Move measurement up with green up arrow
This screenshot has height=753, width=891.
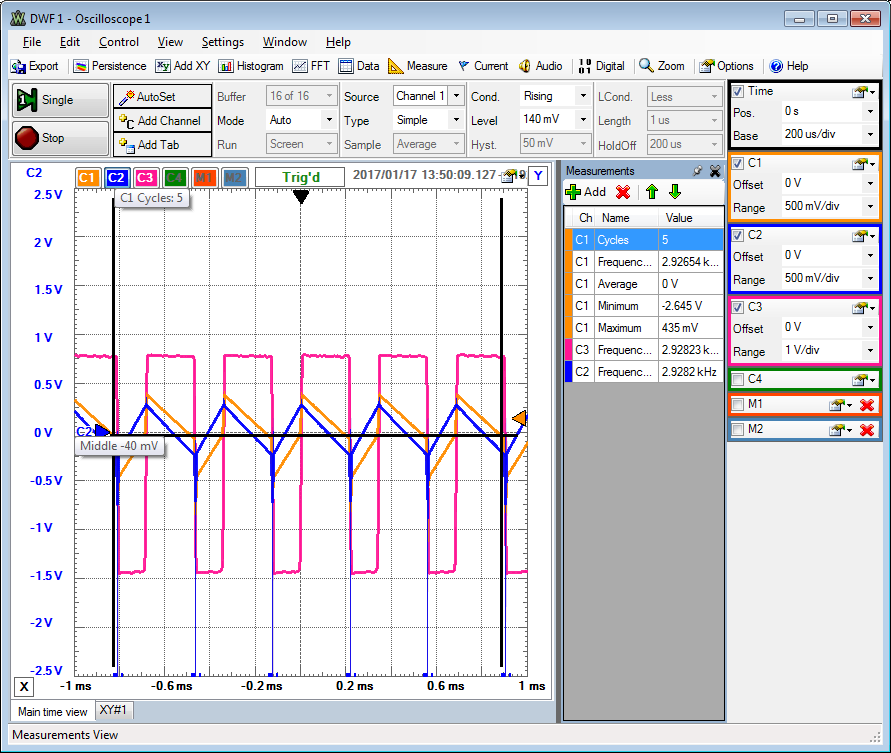click(650, 192)
